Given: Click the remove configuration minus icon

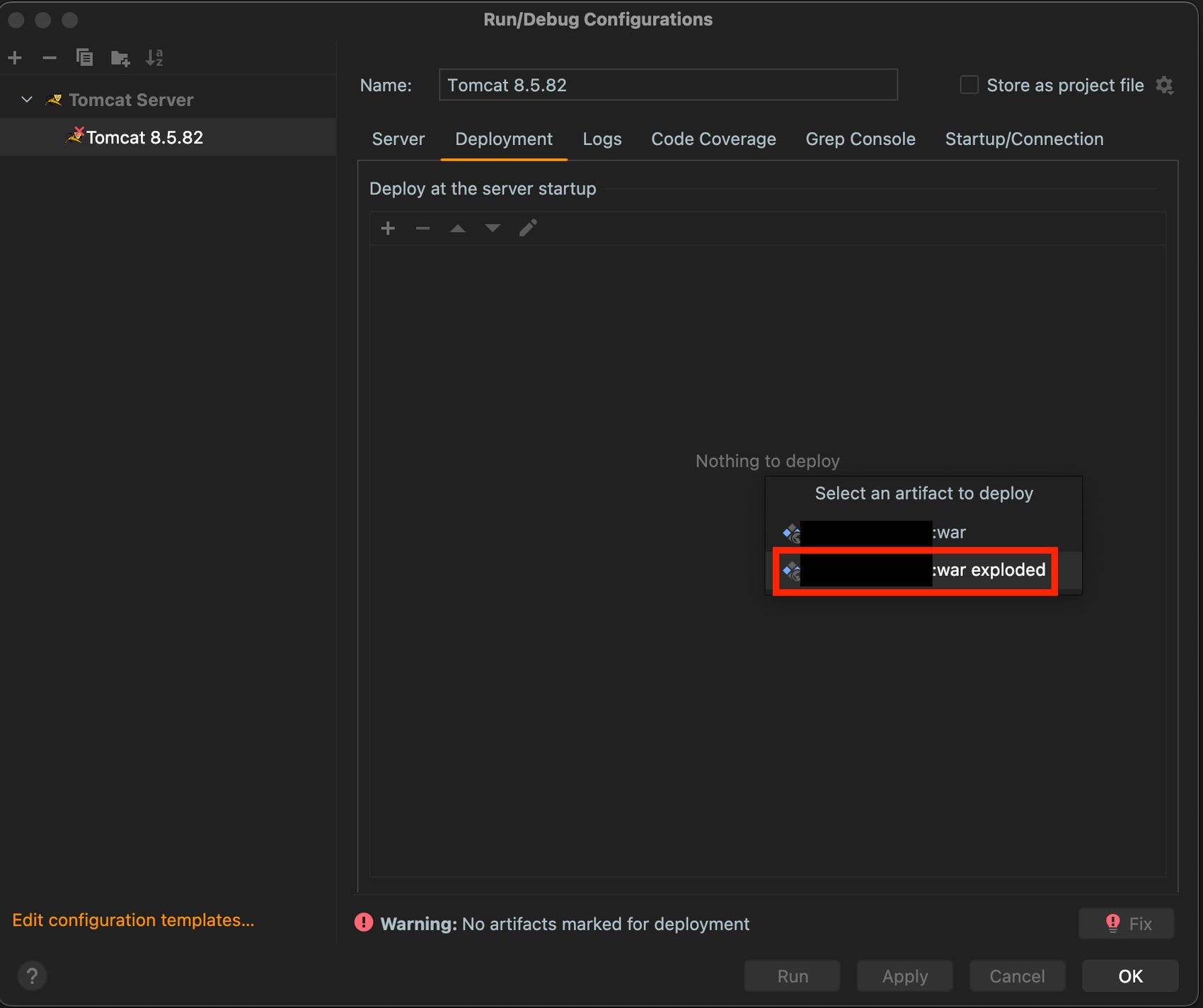Looking at the screenshot, I should click(50, 58).
